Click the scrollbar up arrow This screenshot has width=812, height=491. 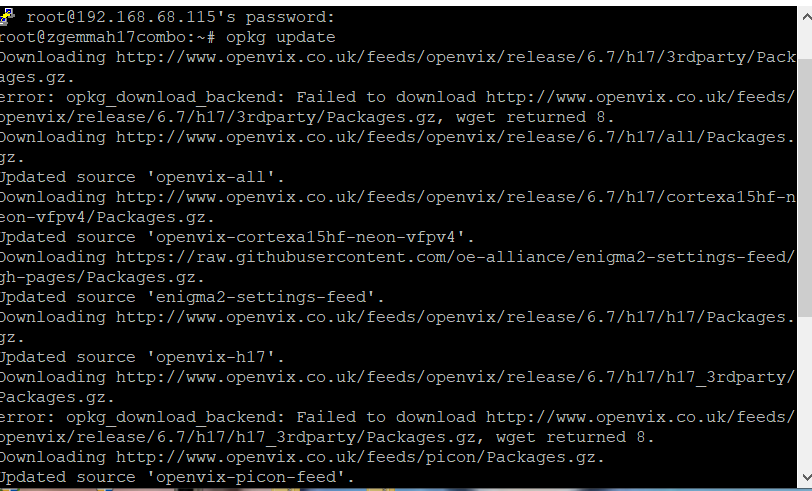coord(806,17)
